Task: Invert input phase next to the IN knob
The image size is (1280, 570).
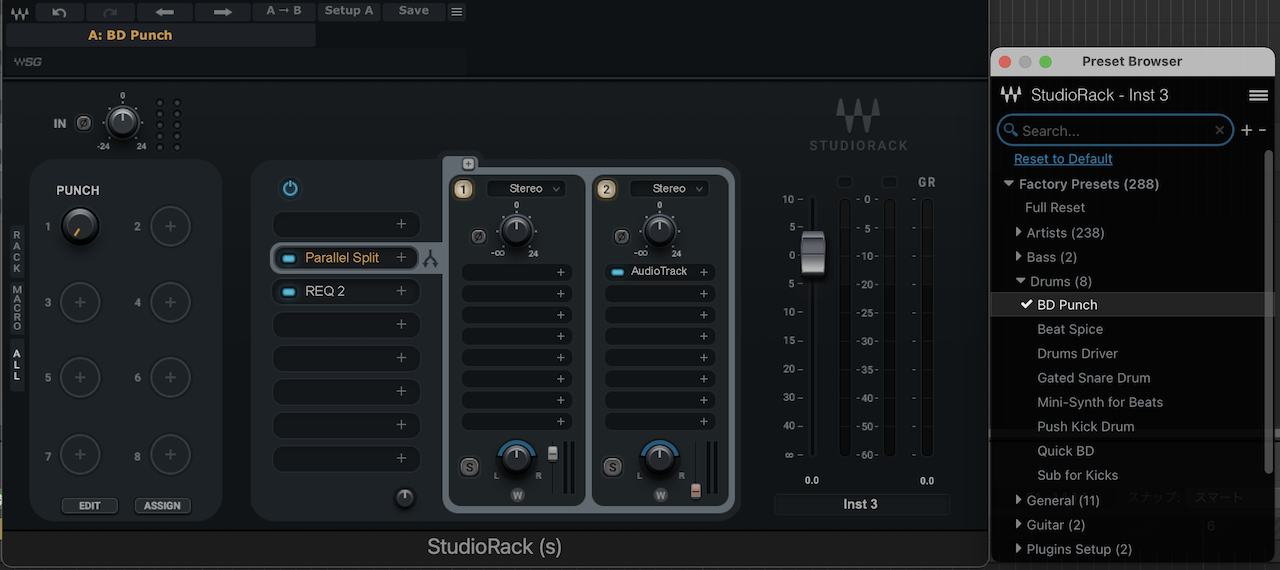Action: pyautogui.click(x=84, y=123)
